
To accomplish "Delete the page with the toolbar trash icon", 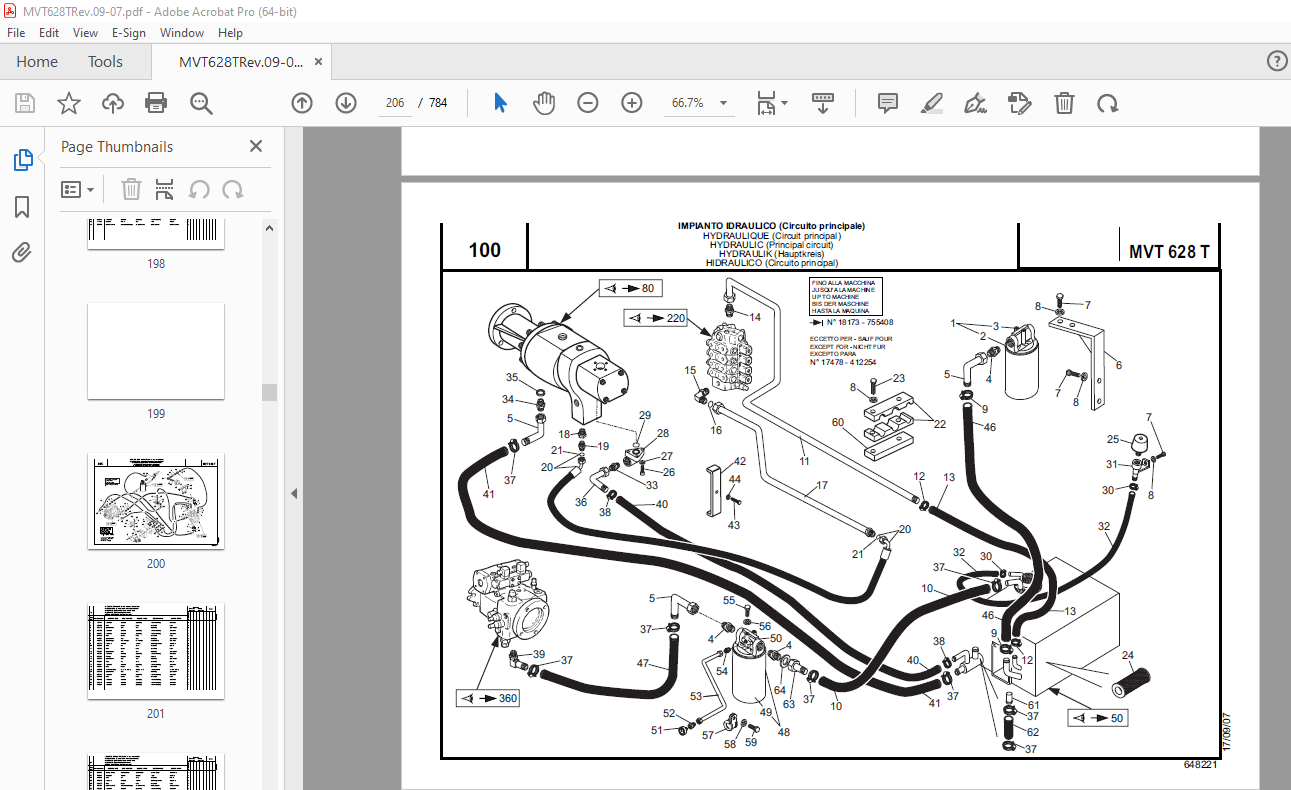I will (1065, 103).
